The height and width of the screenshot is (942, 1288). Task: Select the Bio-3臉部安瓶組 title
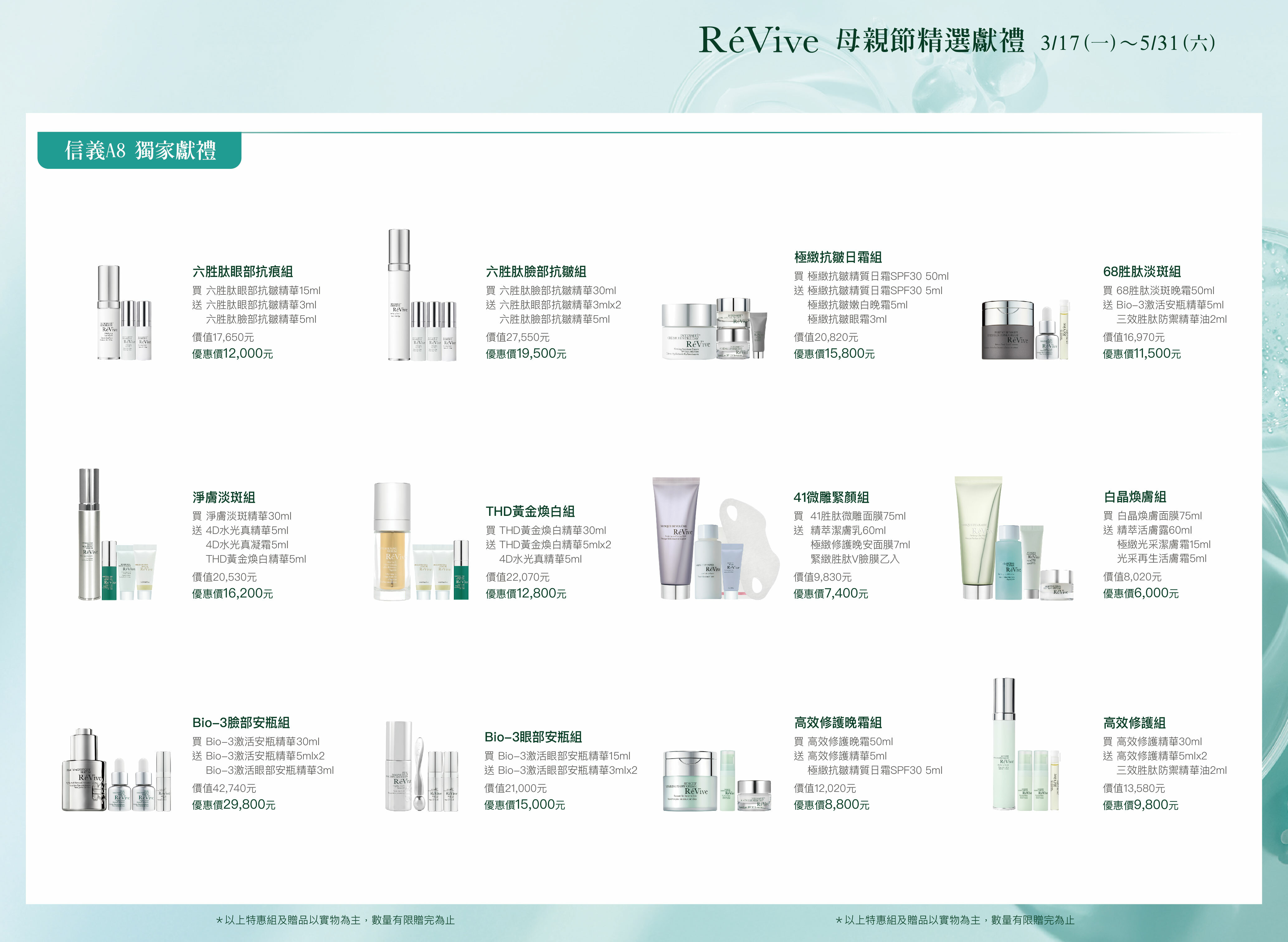(240, 722)
